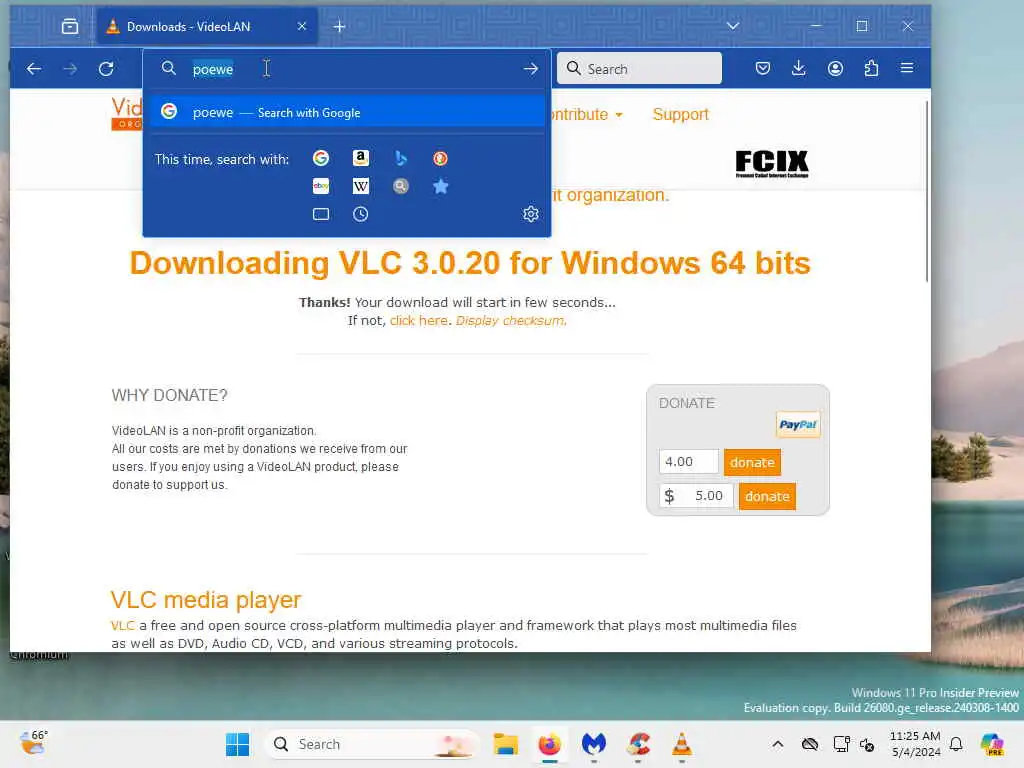1024x768 pixels.
Task: Go back to the previous page
Action: click(x=34, y=69)
